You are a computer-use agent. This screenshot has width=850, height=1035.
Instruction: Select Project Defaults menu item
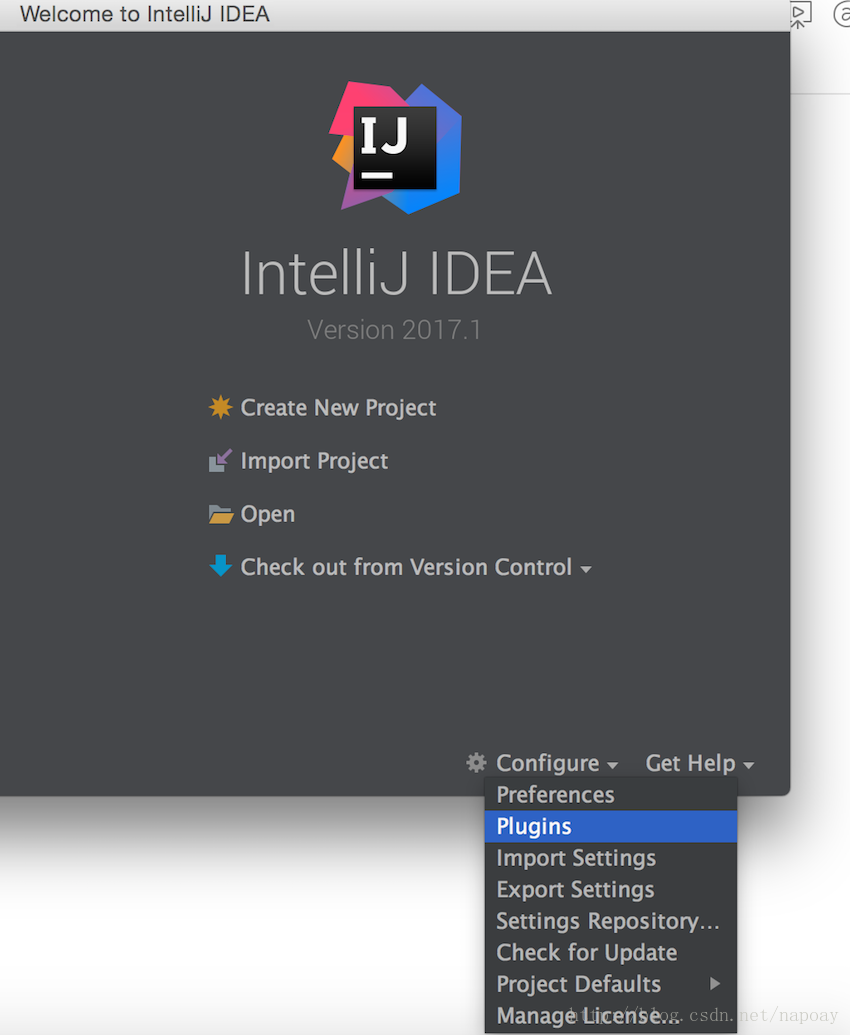(610, 984)
